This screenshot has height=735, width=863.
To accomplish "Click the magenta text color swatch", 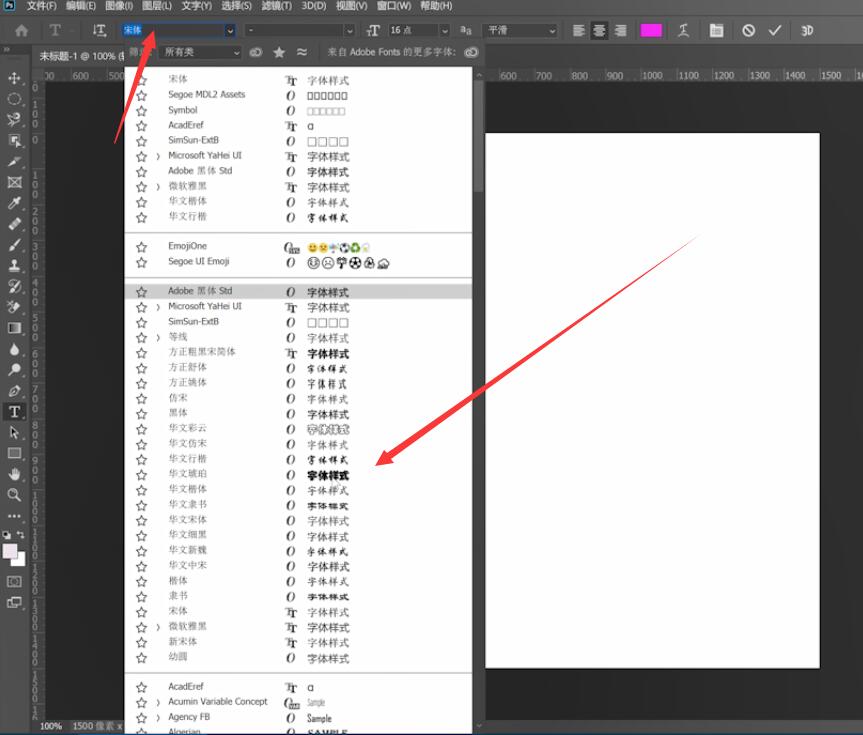I will 651,30.
